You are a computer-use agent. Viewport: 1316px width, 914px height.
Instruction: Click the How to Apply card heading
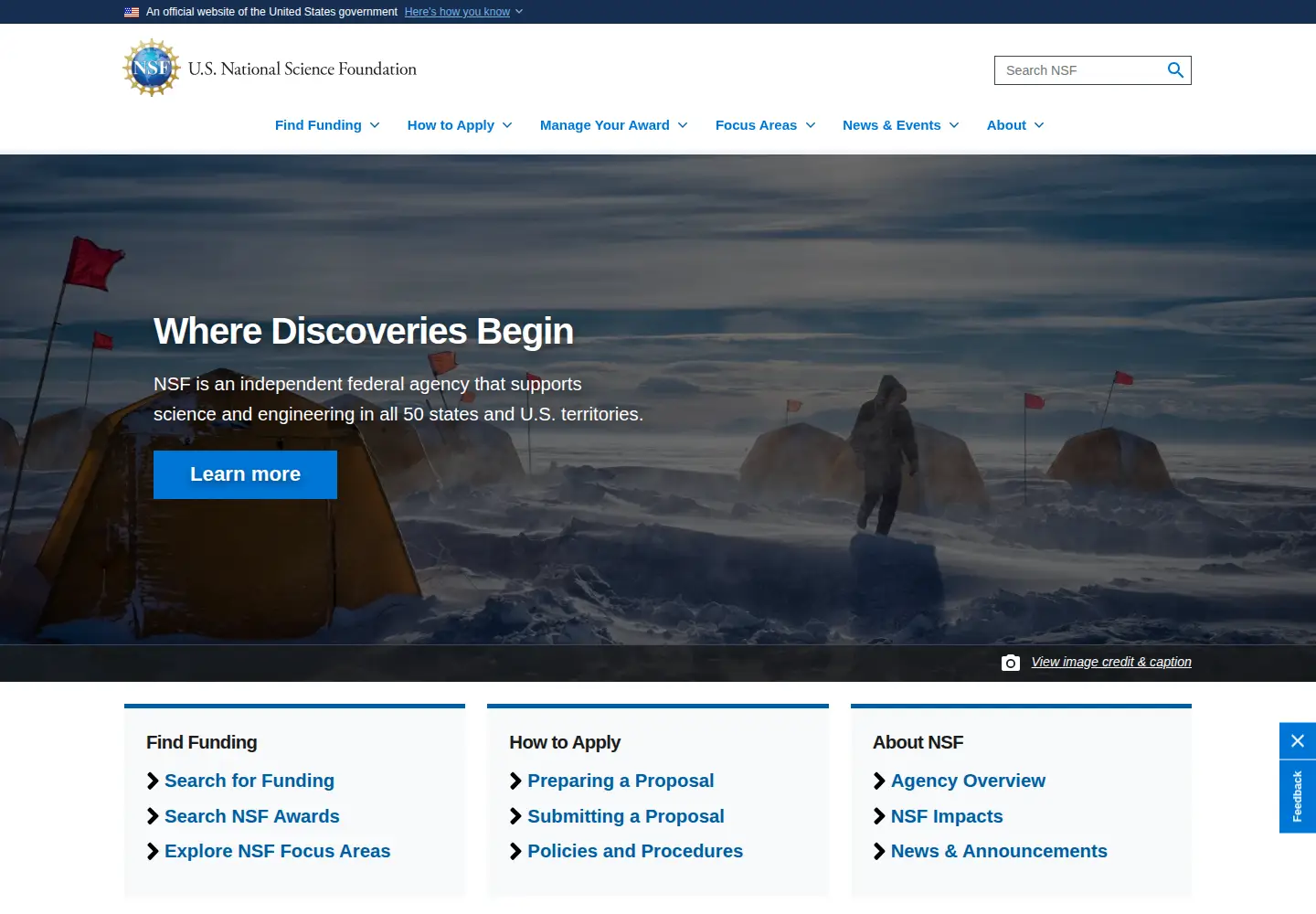(x=565, y=742)
